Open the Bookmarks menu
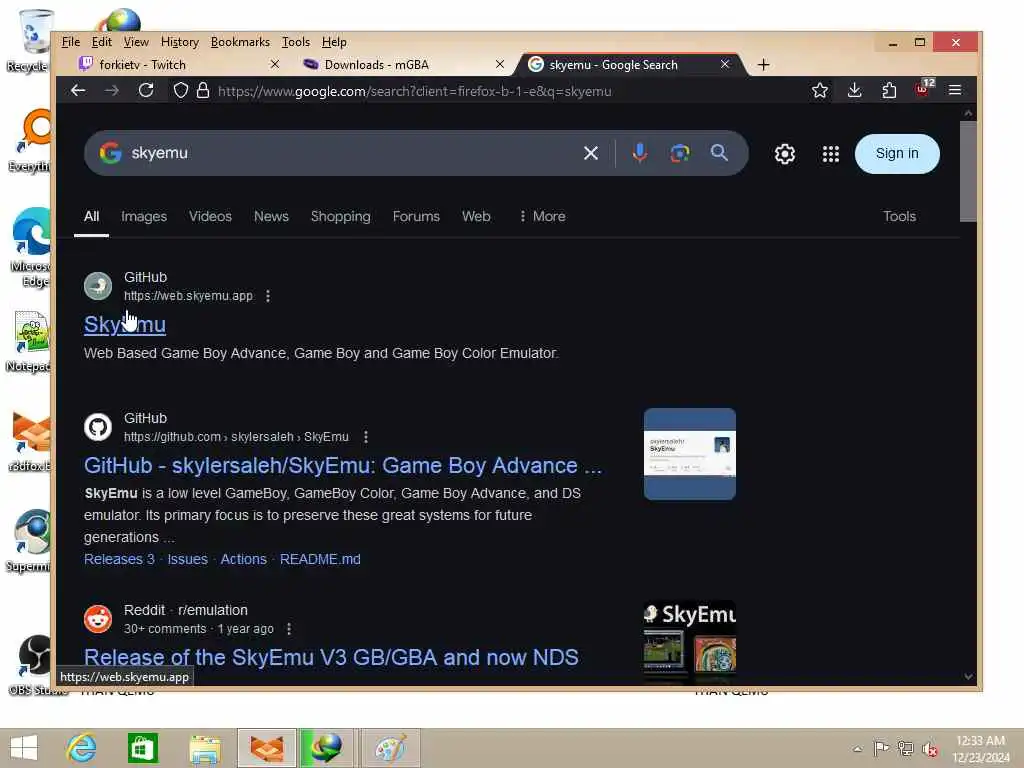Screen dimensions: 1024x768 240,42
